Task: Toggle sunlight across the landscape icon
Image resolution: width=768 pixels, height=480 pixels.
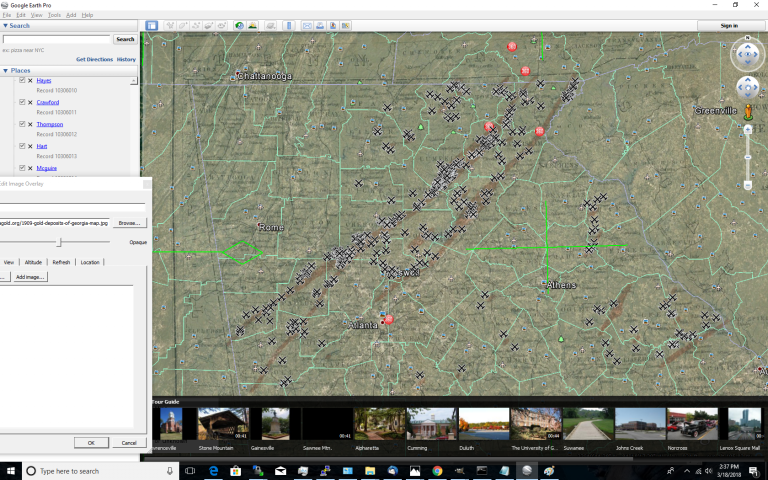Action: pyautogui.click(x=253, y=25)
